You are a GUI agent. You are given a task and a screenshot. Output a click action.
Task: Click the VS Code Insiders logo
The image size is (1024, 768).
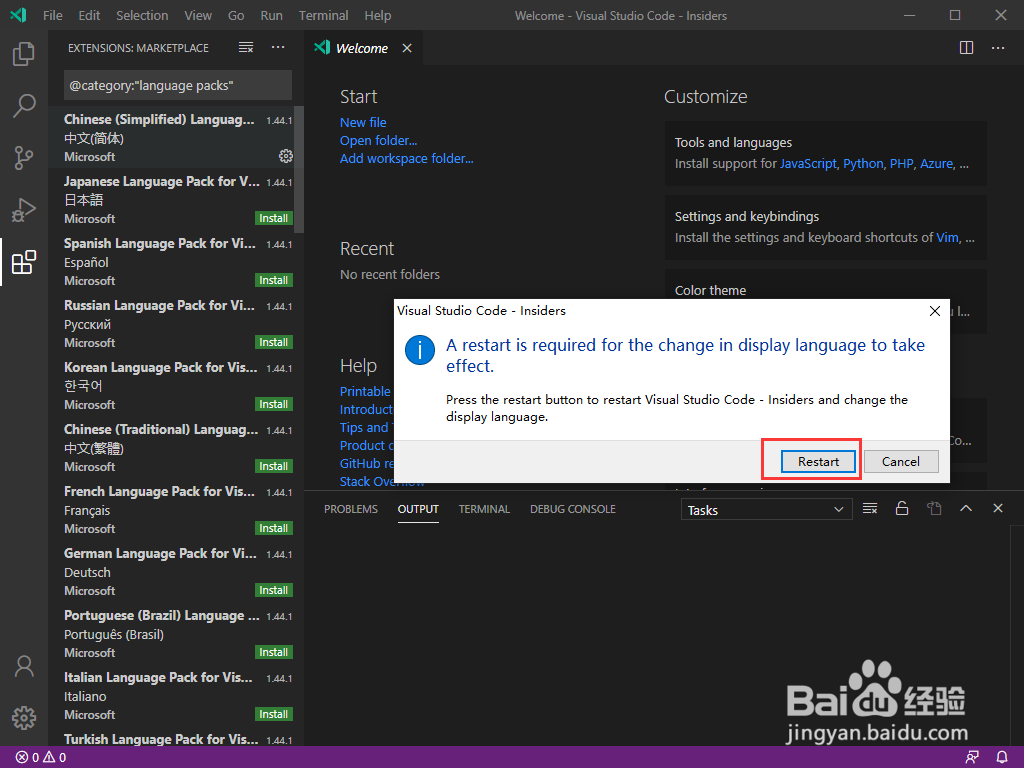(18, 14)
